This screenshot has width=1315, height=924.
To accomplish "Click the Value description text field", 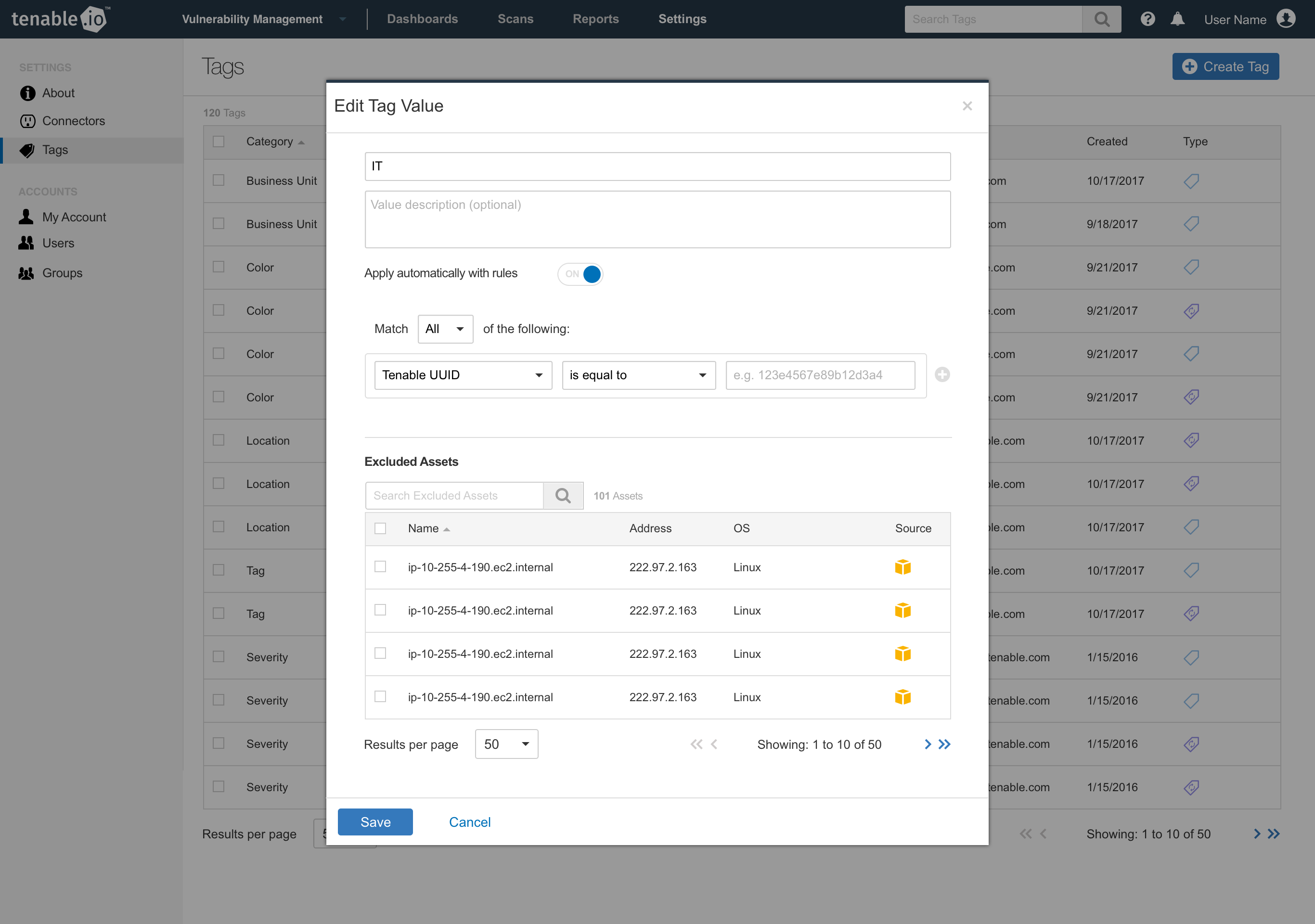I will coord(657,220).
